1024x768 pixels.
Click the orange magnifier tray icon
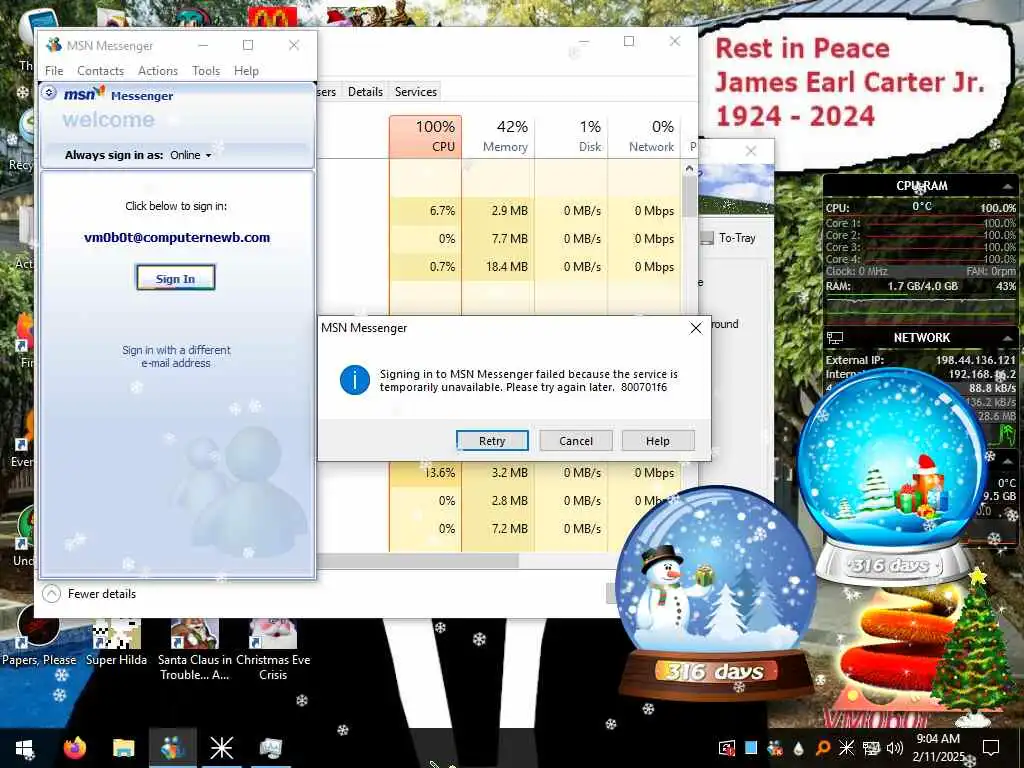[x=822, y=748]
